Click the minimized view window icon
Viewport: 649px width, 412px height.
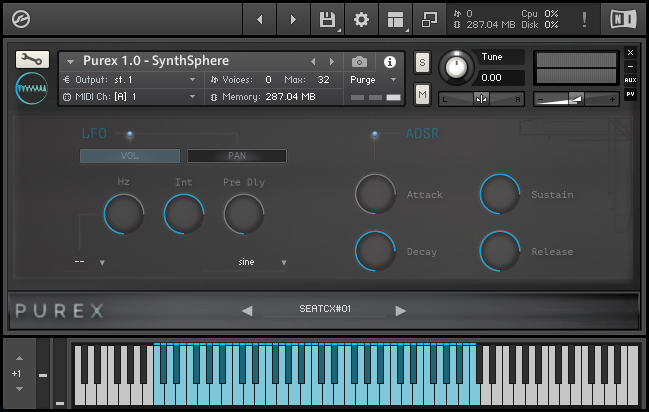pos(429,19)
